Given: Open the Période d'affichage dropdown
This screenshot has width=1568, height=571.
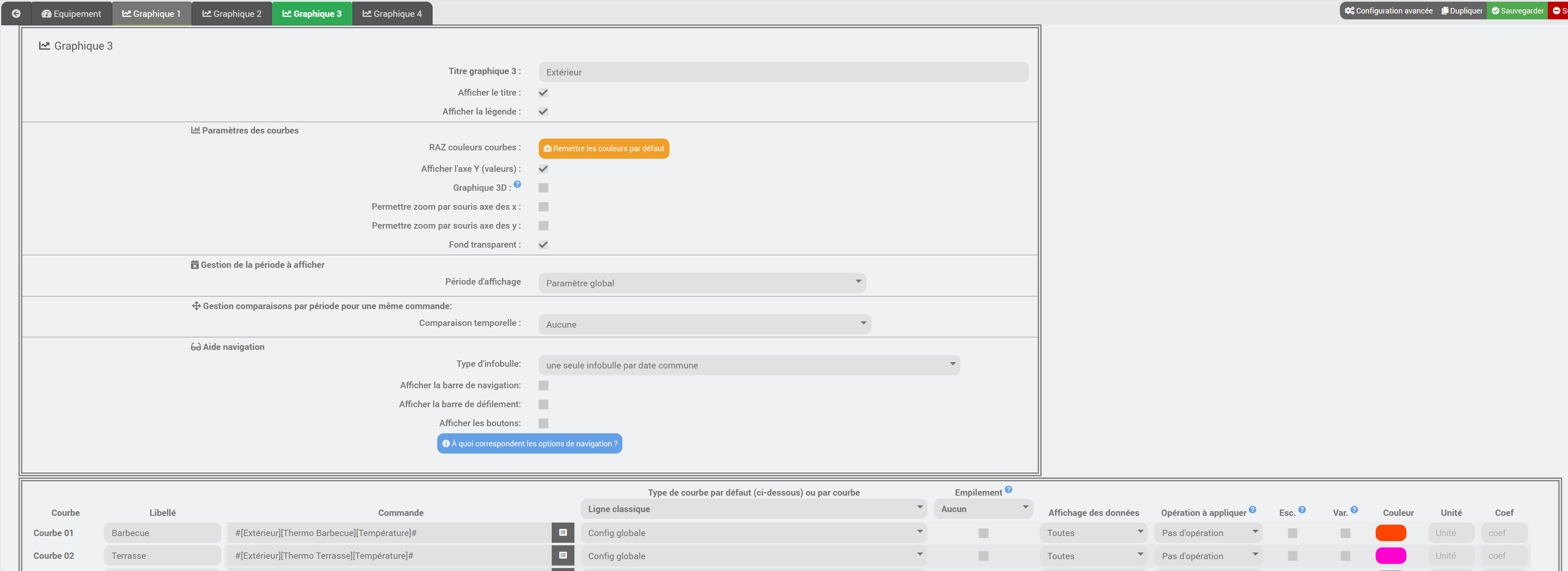Looking at the screenshot, I should [702, 283].
